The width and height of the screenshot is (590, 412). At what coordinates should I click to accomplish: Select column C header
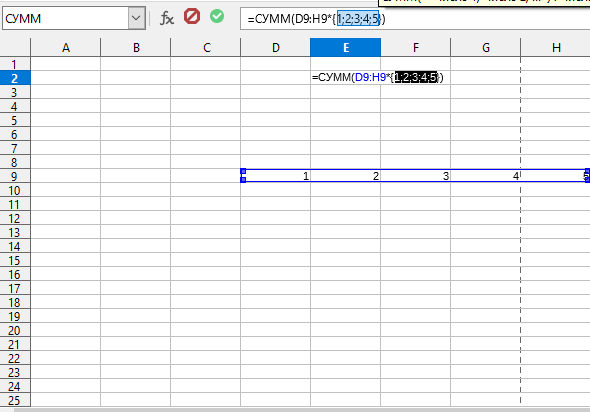[x=206, y=47]
